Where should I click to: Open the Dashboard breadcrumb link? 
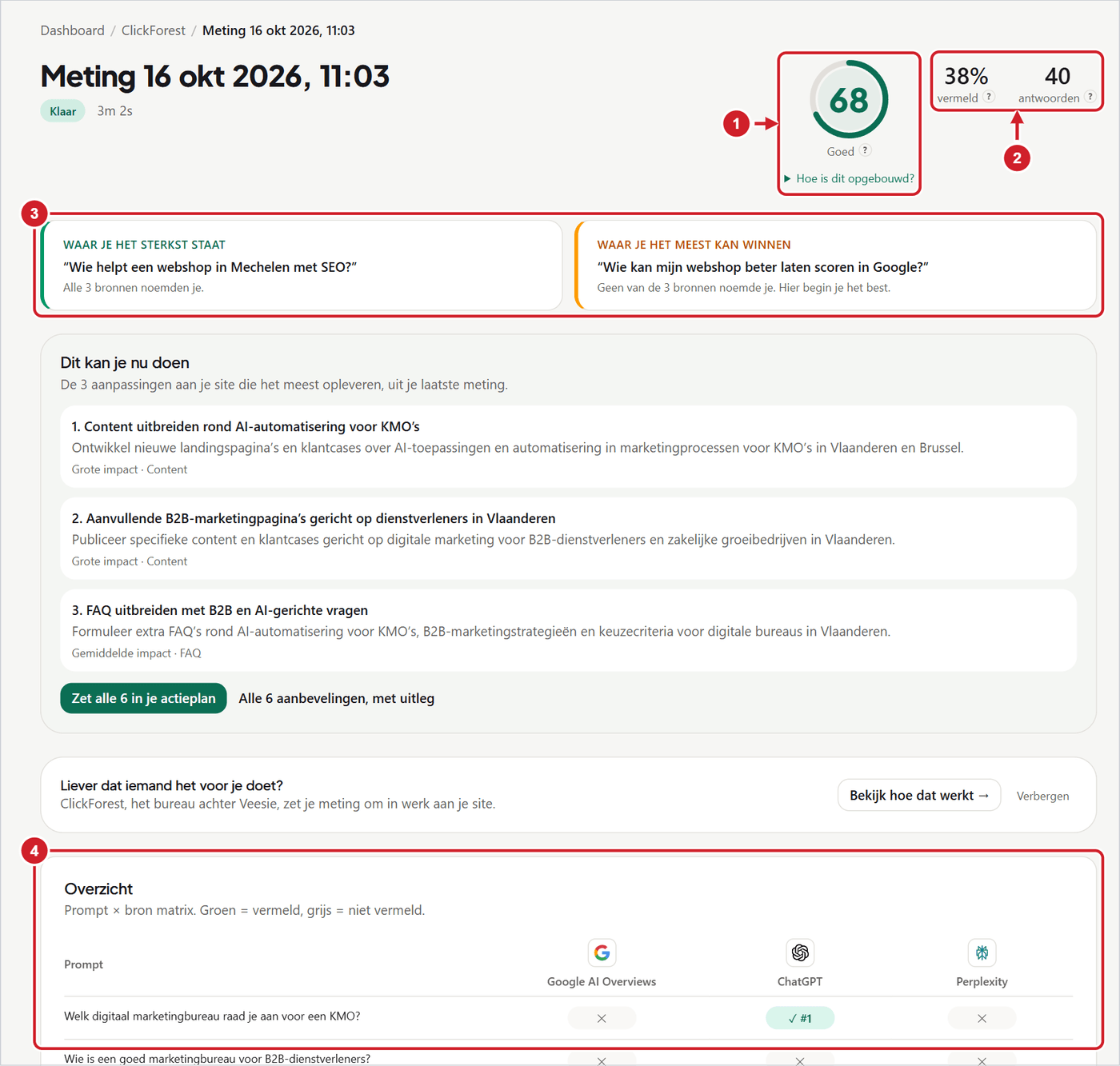[72, 30]
